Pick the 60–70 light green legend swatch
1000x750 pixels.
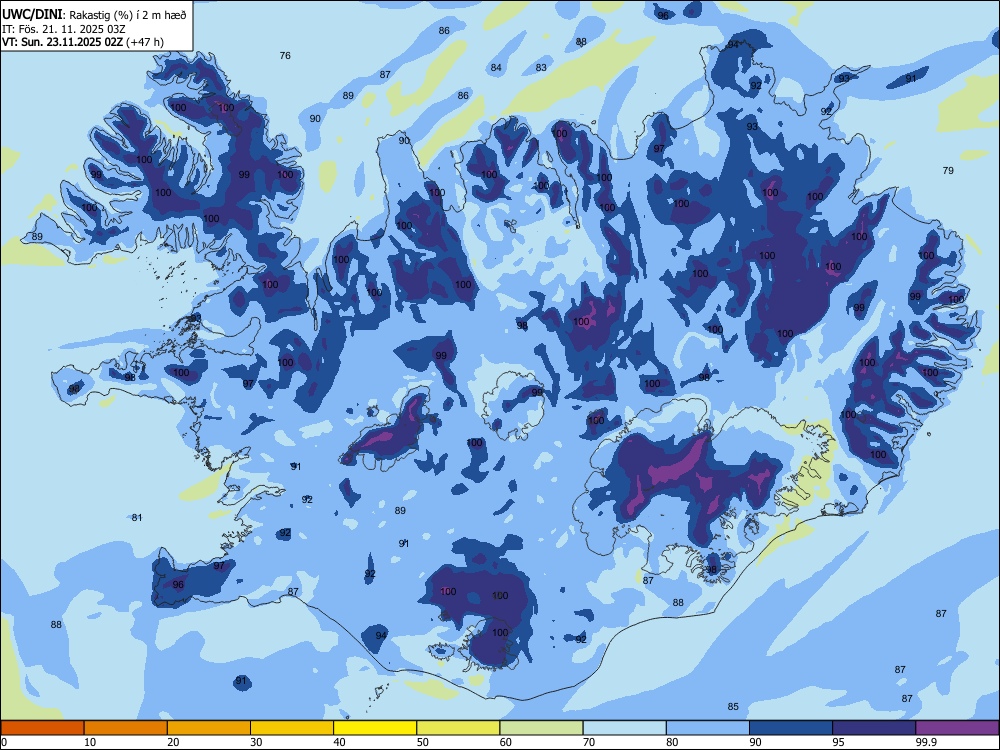click(541, 728)
